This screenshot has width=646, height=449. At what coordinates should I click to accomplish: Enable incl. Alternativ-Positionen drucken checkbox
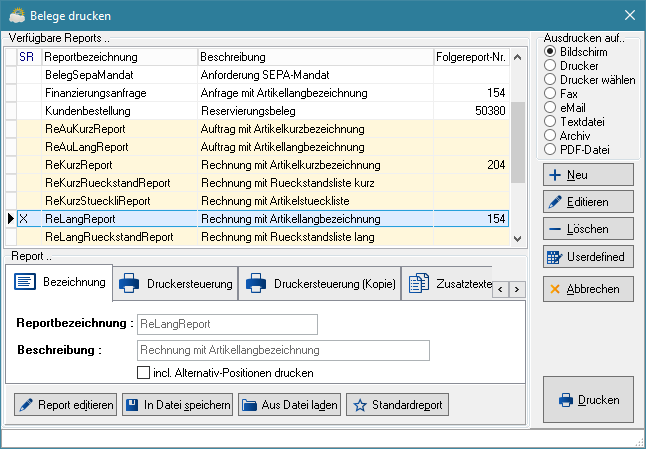coord(143,373)
